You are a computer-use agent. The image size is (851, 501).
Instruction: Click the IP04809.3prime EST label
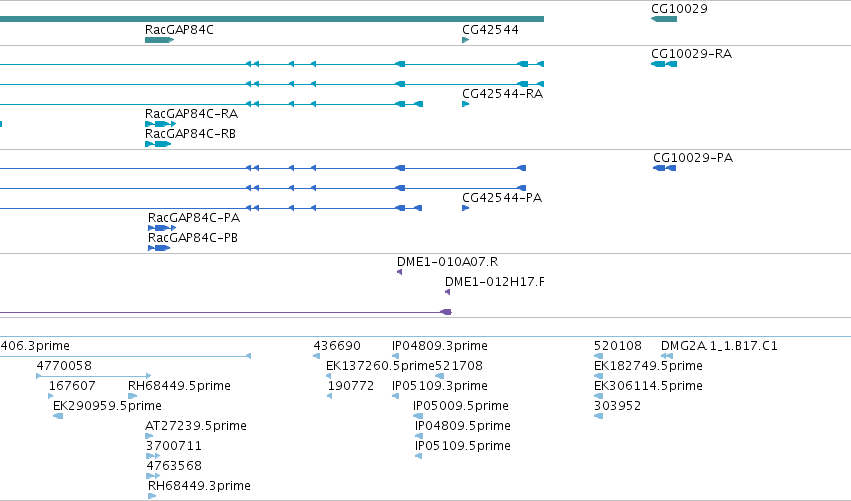[440, 346]
